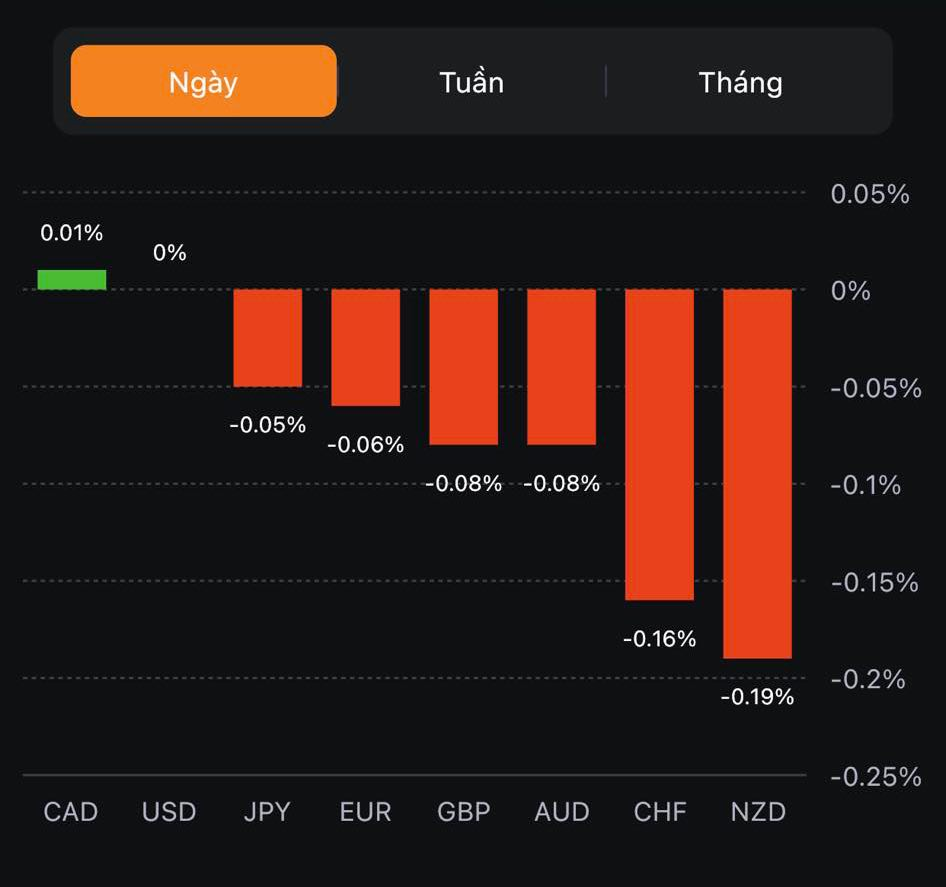Click the CAD currency label
Image resolution: width=946 pixels, height=887 pixels.
click(71, 811)
